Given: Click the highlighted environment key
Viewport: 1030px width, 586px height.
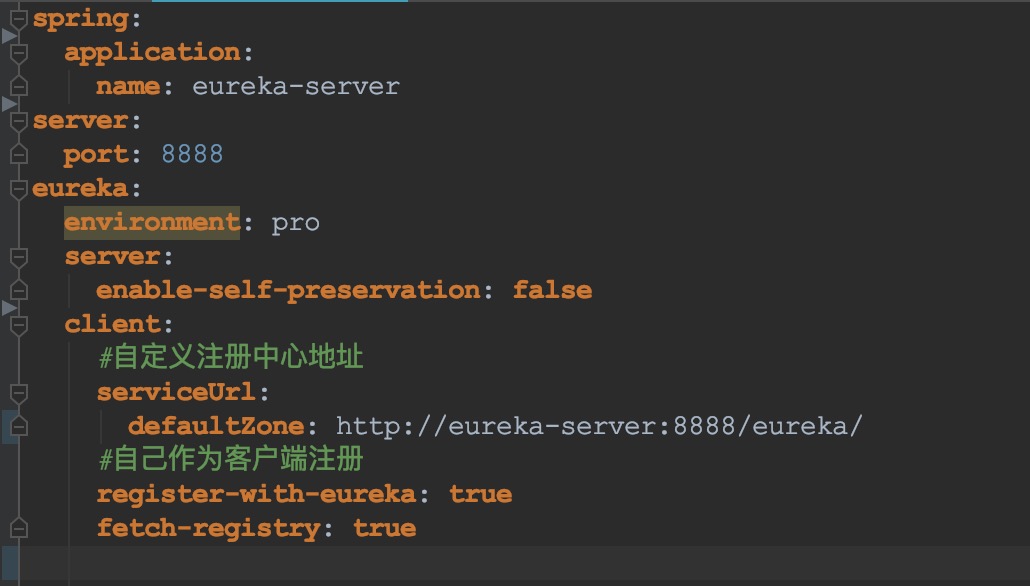Looking at the screenshot, I should coord(152,222).
